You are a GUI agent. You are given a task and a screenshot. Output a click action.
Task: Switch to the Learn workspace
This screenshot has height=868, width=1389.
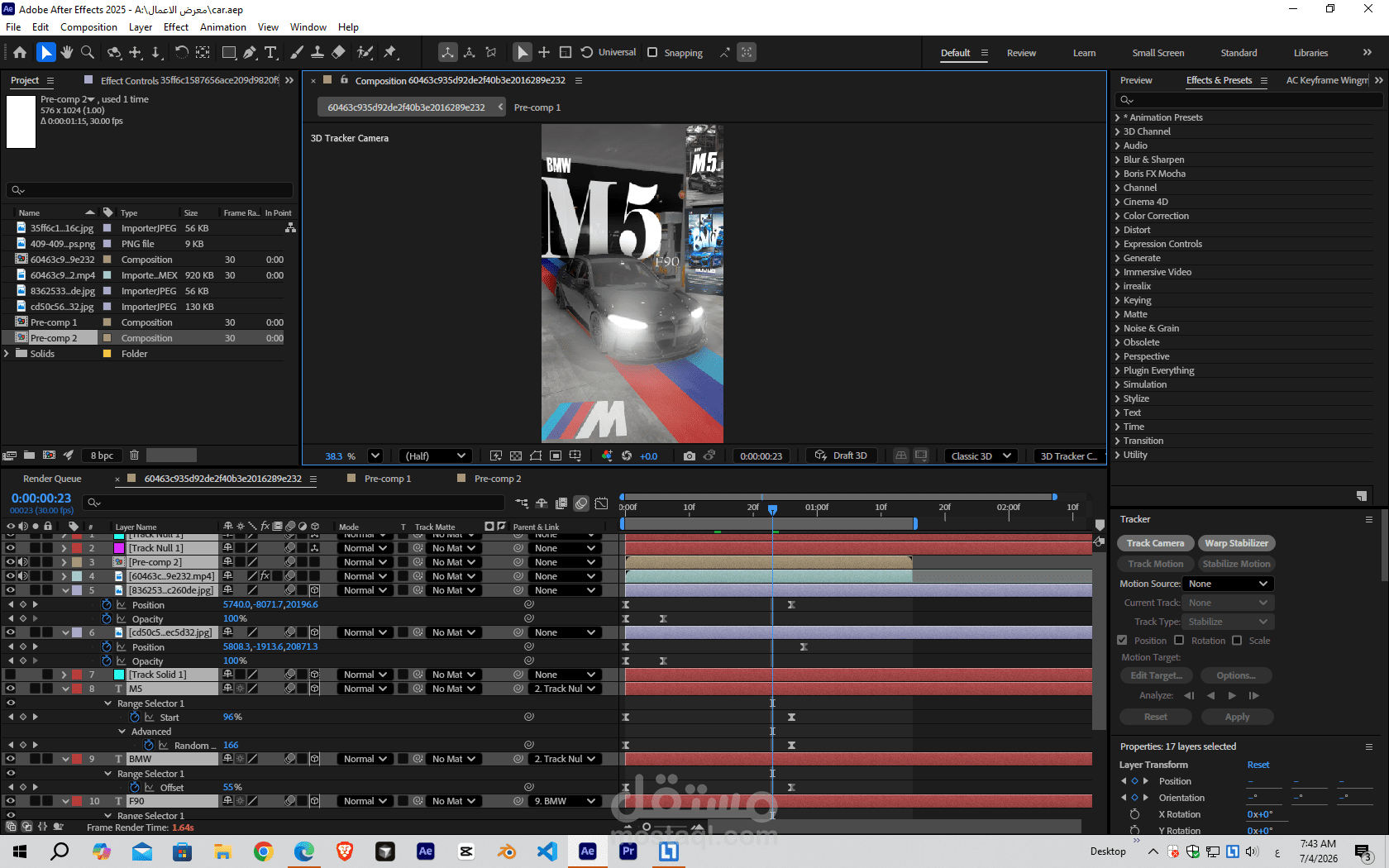pyautogui.click(x=1084, y=53)
